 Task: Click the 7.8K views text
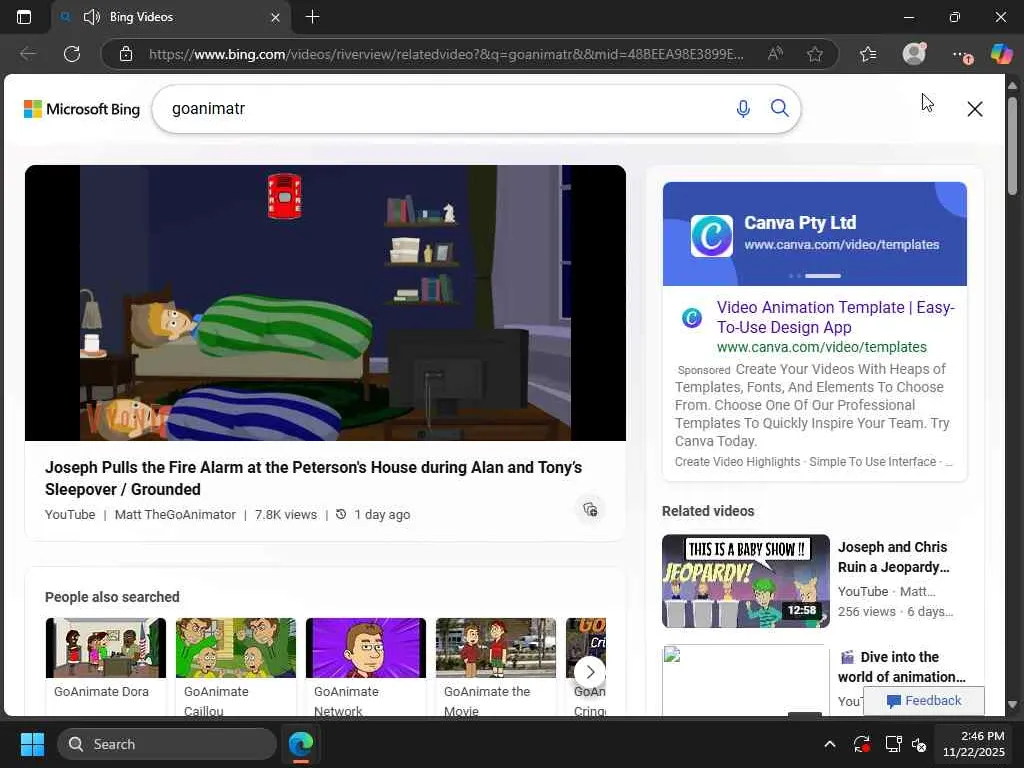[285, 515]
